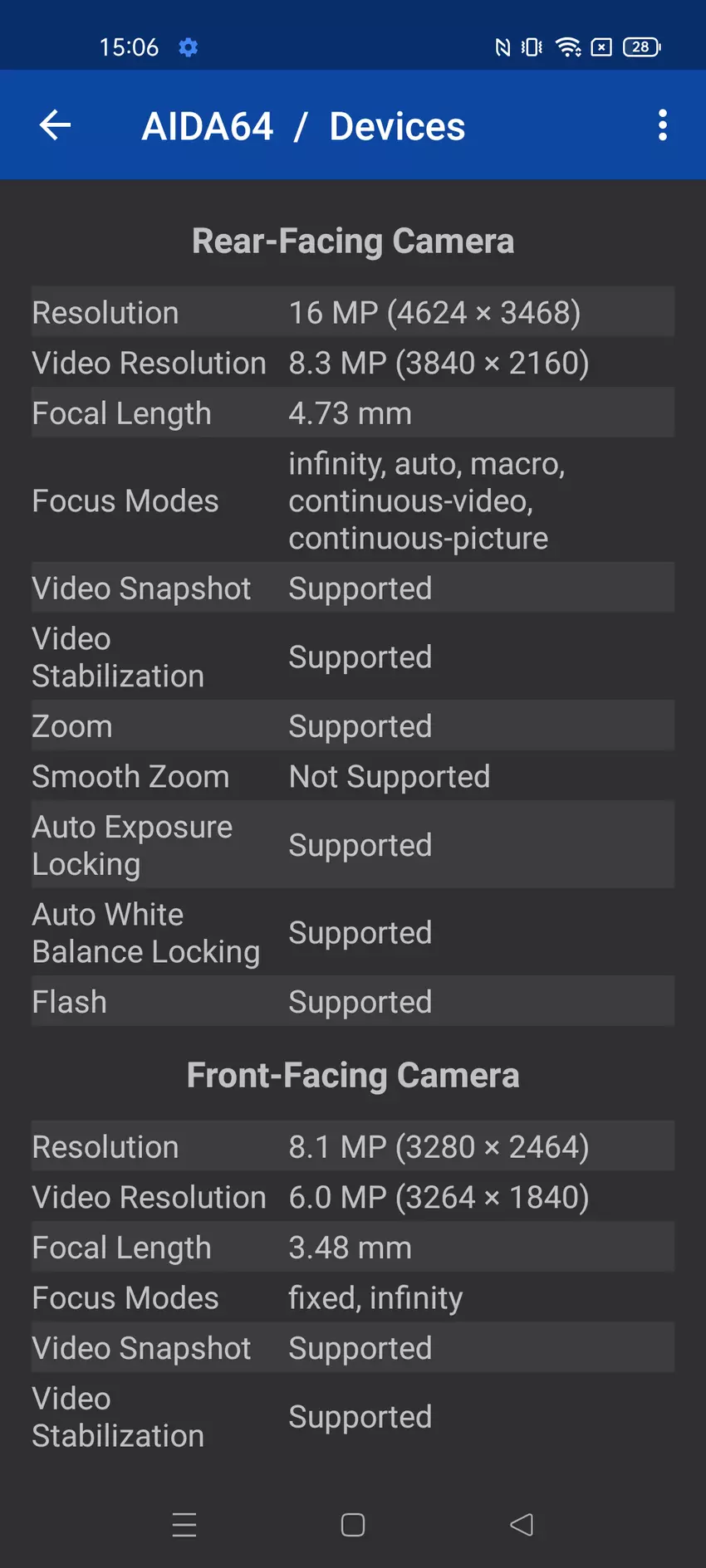Viewport: 706px width, 1568px height.
Task: Open the three-dot overflow menu
Action: coord(662,125)
